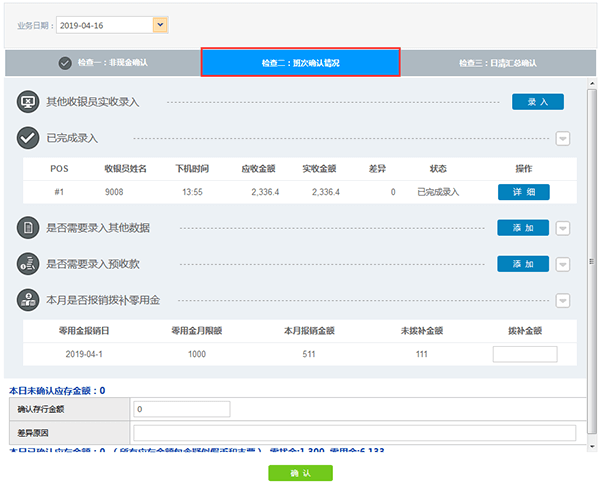Image resolution: width=600 pixels, height=485 pixels.
Task: Click the 2019-04-1 date cell
Action: 84,354
